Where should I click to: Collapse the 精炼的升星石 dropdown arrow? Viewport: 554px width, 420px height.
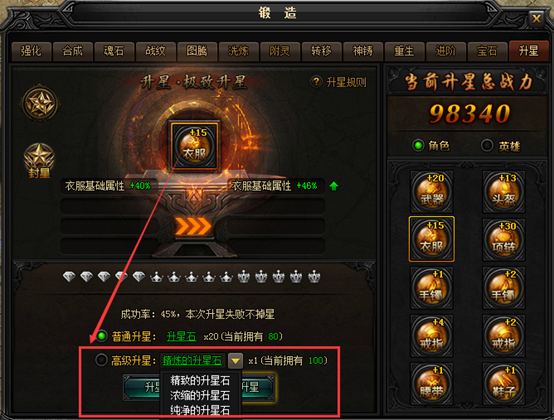[x=235, y=361]
